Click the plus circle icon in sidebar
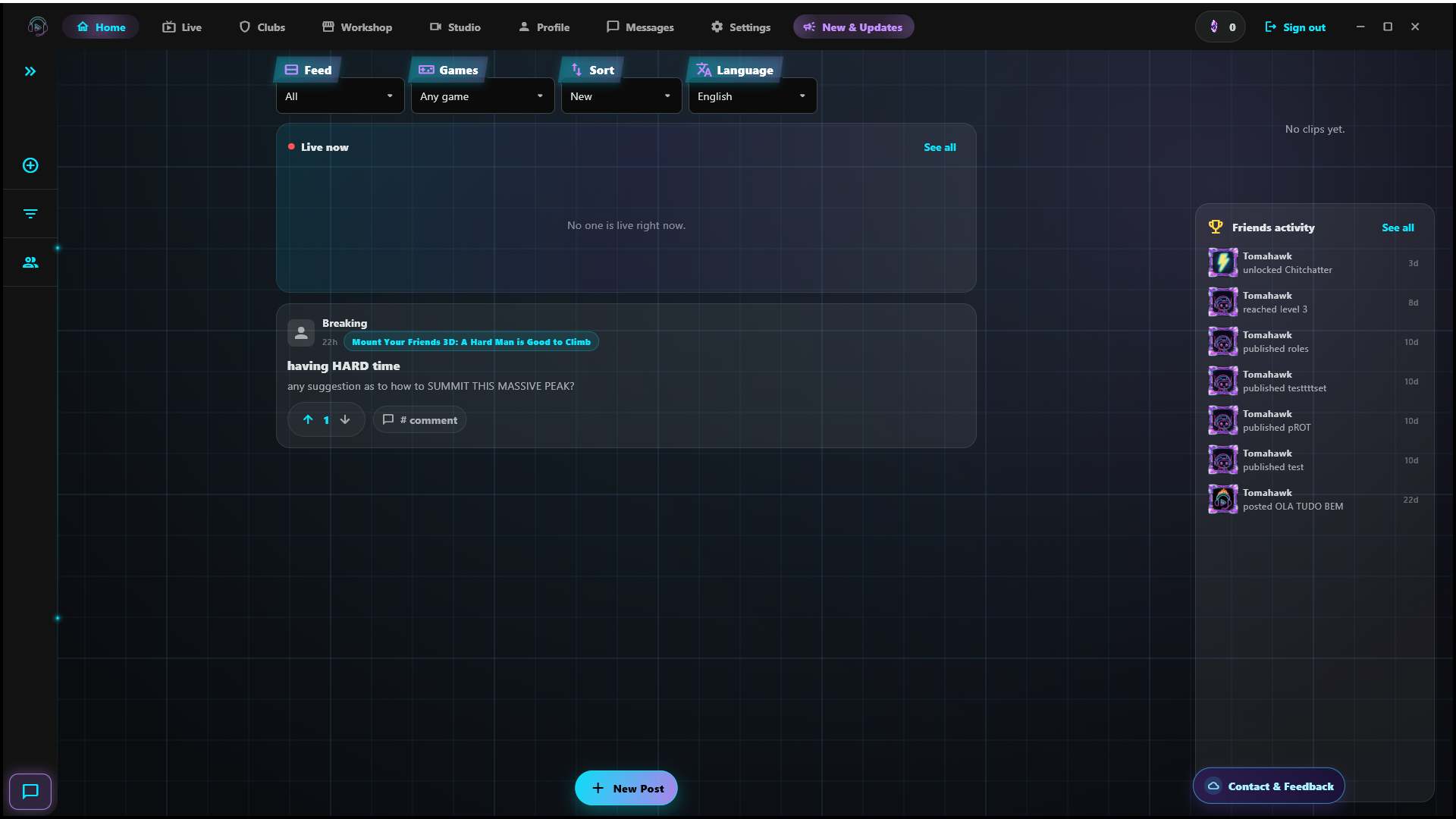The image size is (1456, 819). [30, 165]
